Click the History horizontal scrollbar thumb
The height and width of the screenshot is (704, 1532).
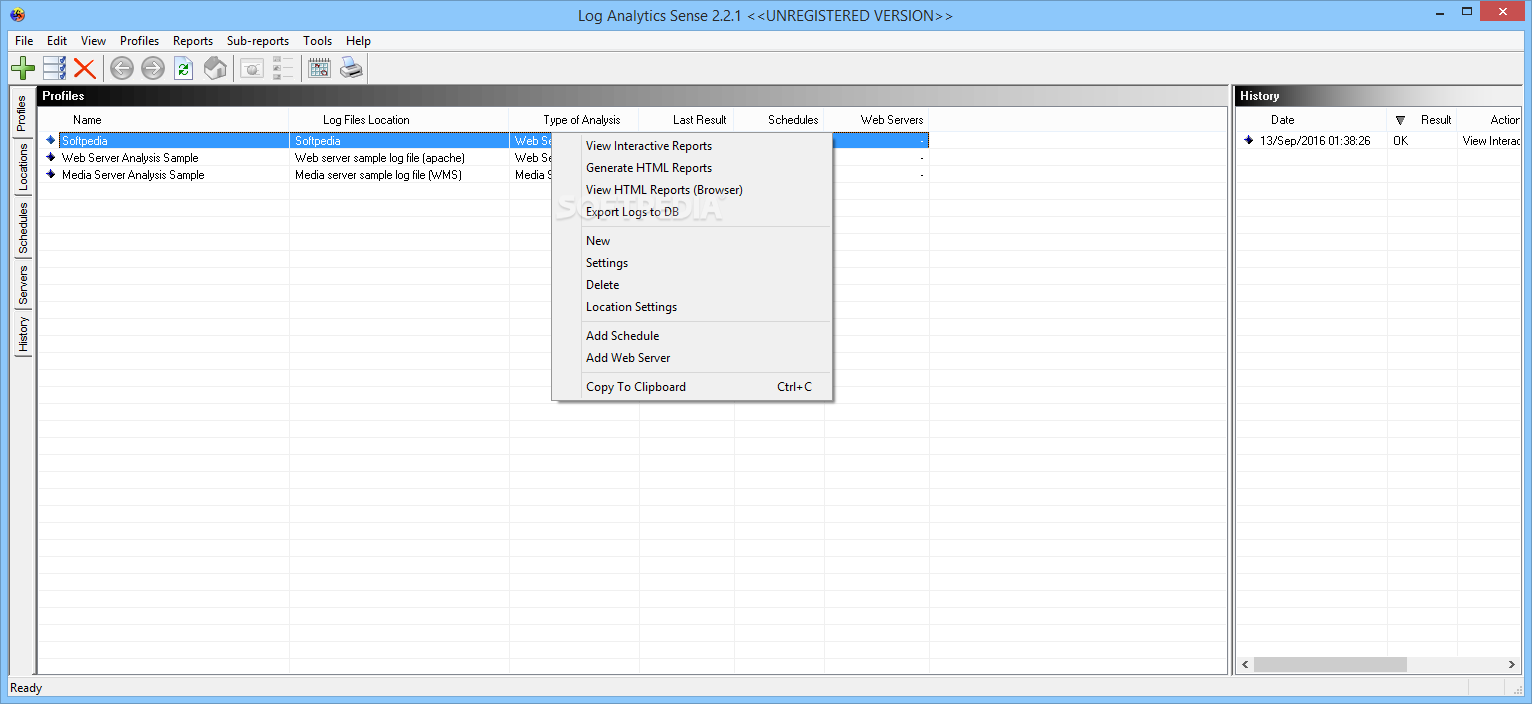pyautogui.click(x=1330, y=665)
